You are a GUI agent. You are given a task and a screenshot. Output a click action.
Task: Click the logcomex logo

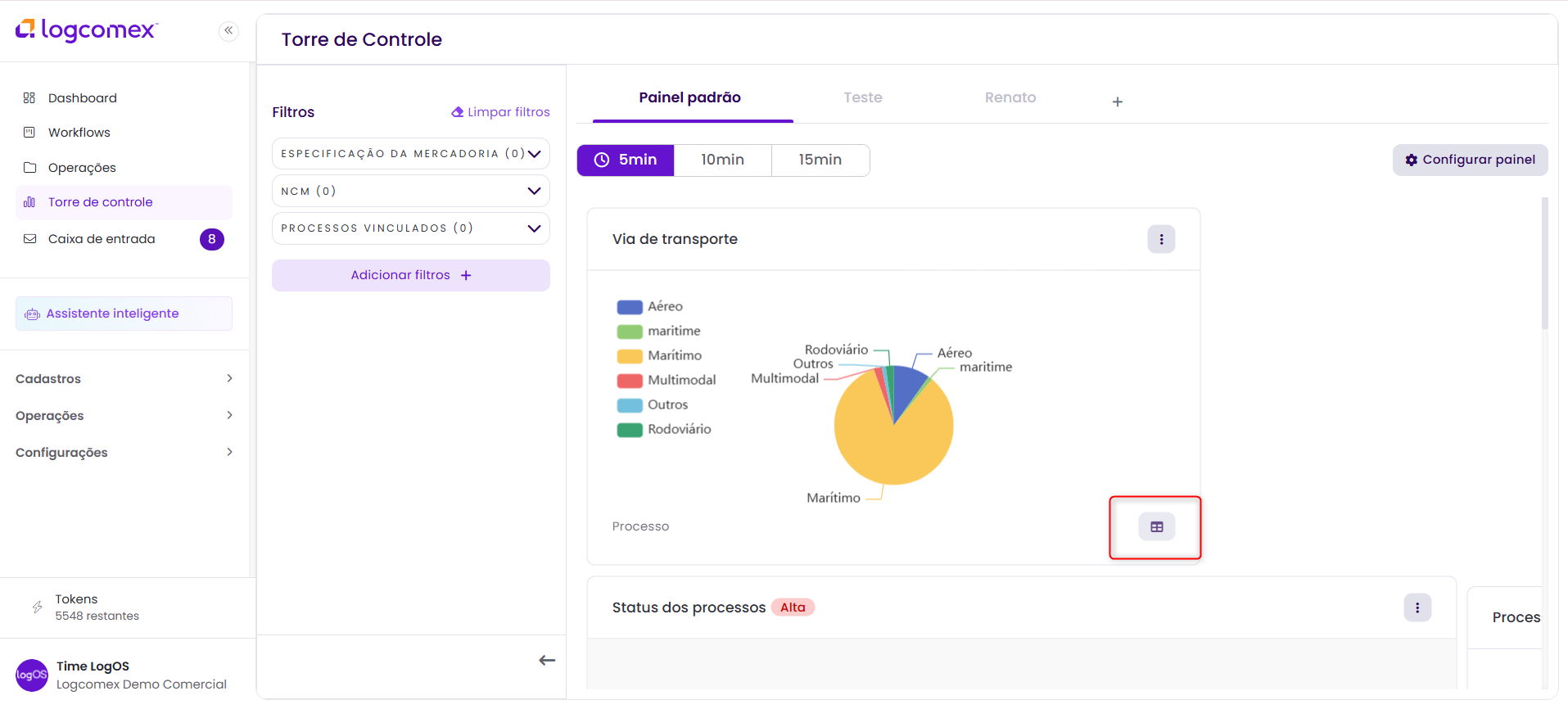[86, 30]
